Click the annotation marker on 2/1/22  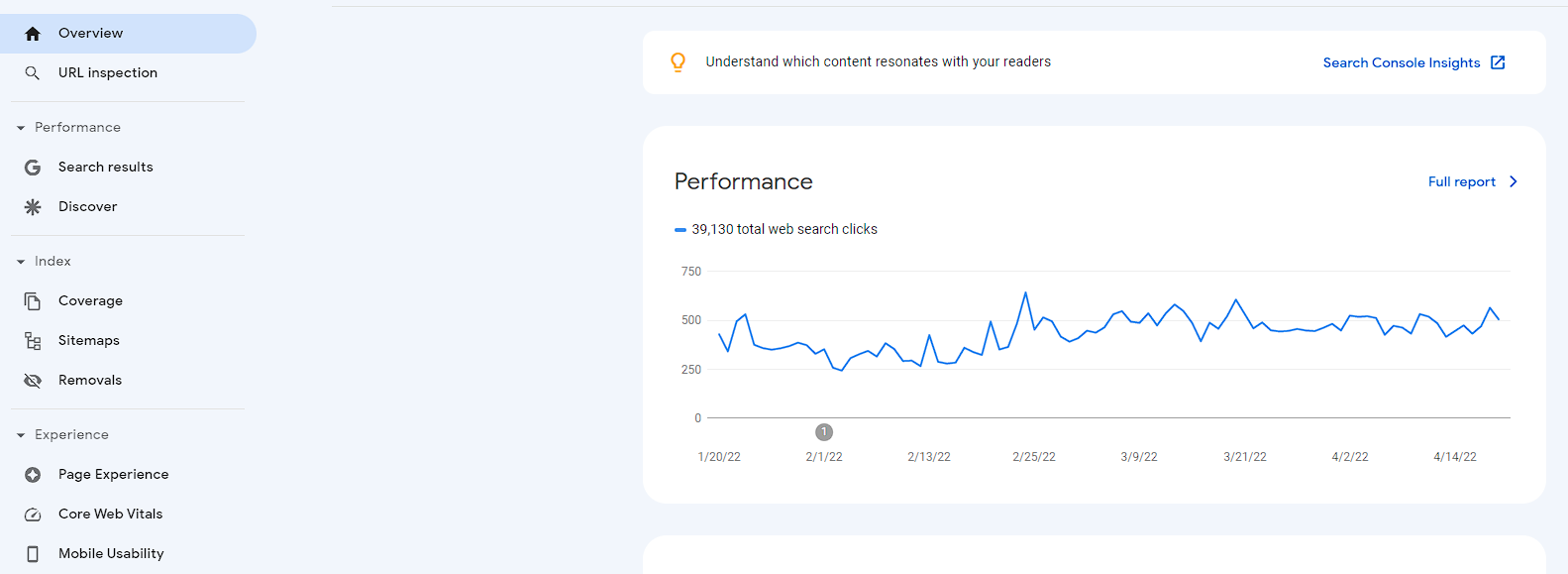[824, 432]
